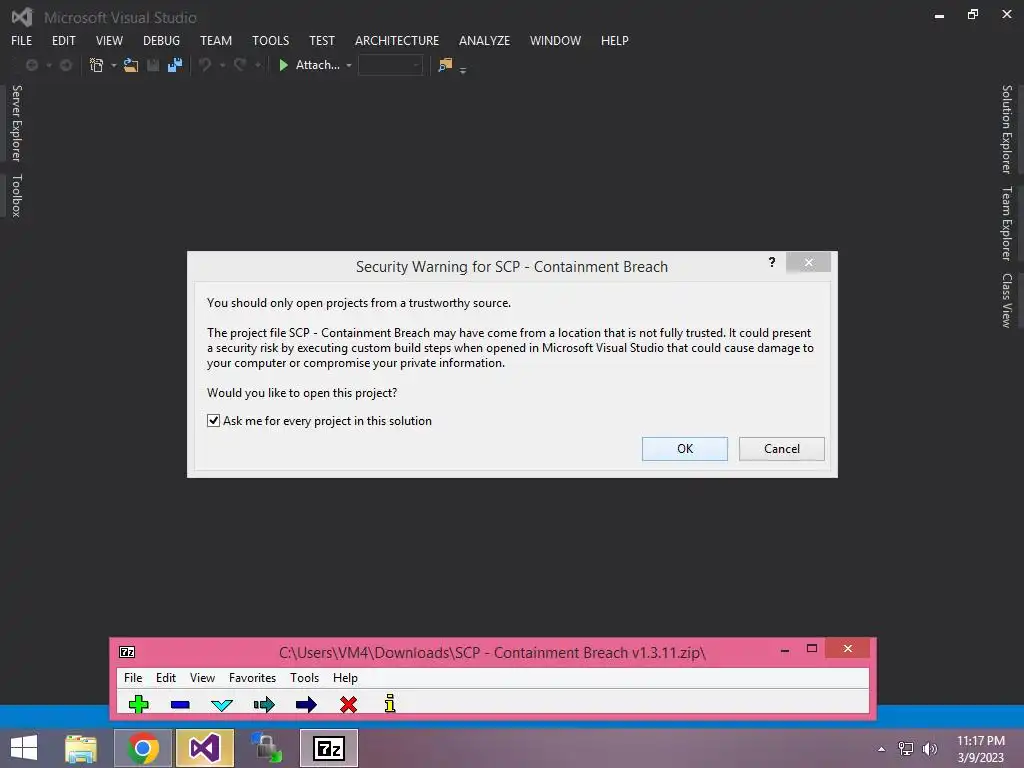The width and height of the screenshot is (1024, 768).
Task: Open the Redo history dropdown arrow
Action: click(x=258, y=65)
